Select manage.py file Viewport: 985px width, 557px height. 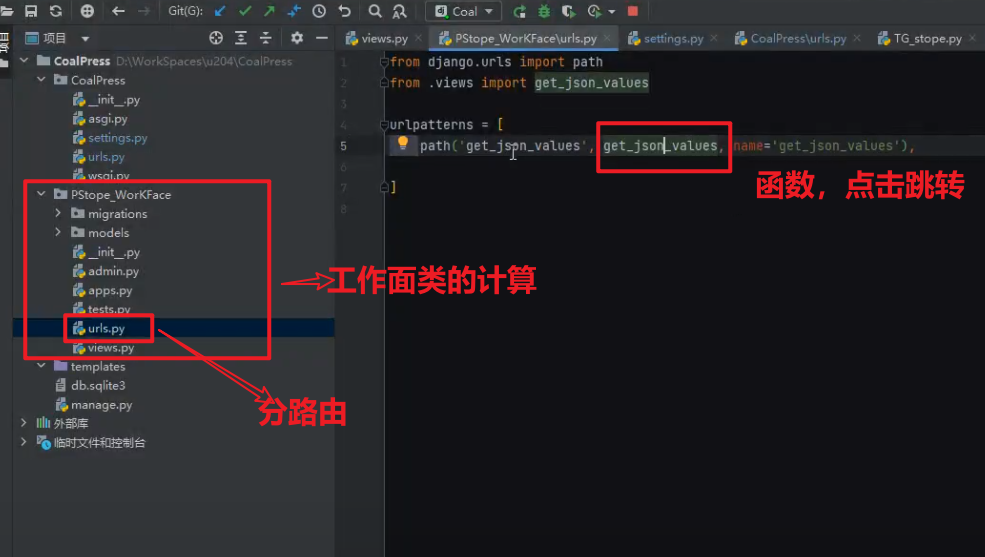[101, 405]
